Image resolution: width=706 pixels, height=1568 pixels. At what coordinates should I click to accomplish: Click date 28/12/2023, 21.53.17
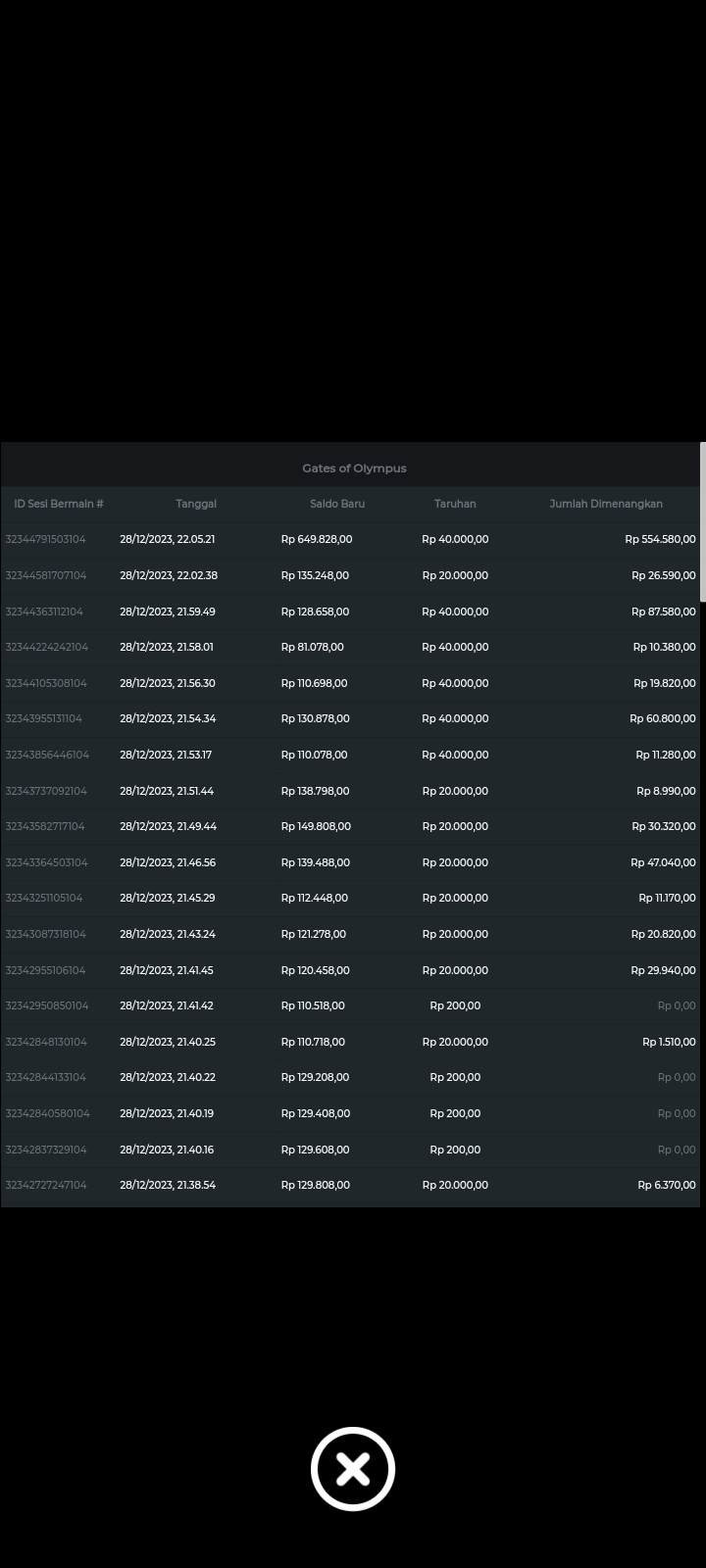(166, 755)
